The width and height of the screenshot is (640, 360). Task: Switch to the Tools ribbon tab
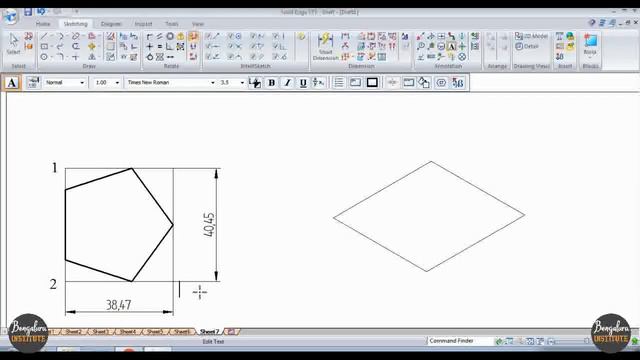point(171,24)
